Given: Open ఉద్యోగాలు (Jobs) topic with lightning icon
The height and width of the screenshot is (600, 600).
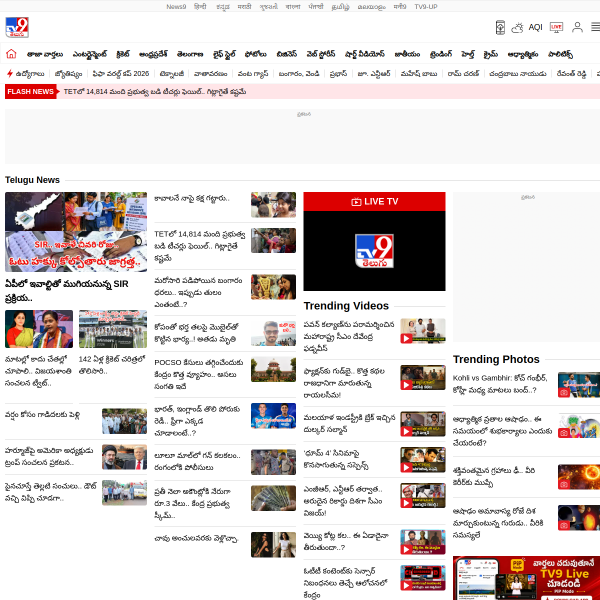Looking at the screenshot, I should (26, 73).
